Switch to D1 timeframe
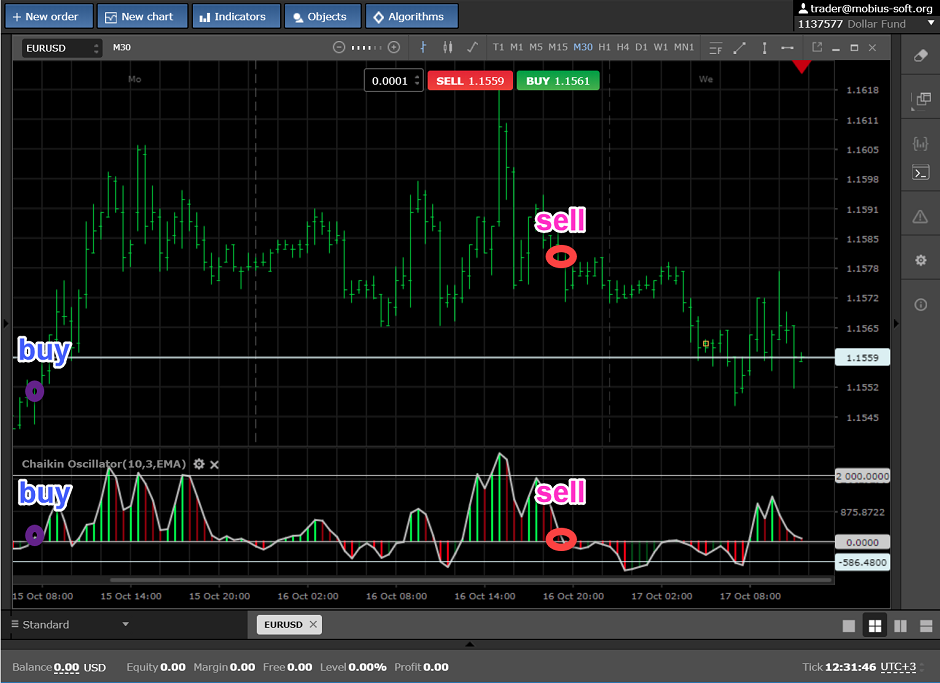940x683 pixels. coord(641,47)
